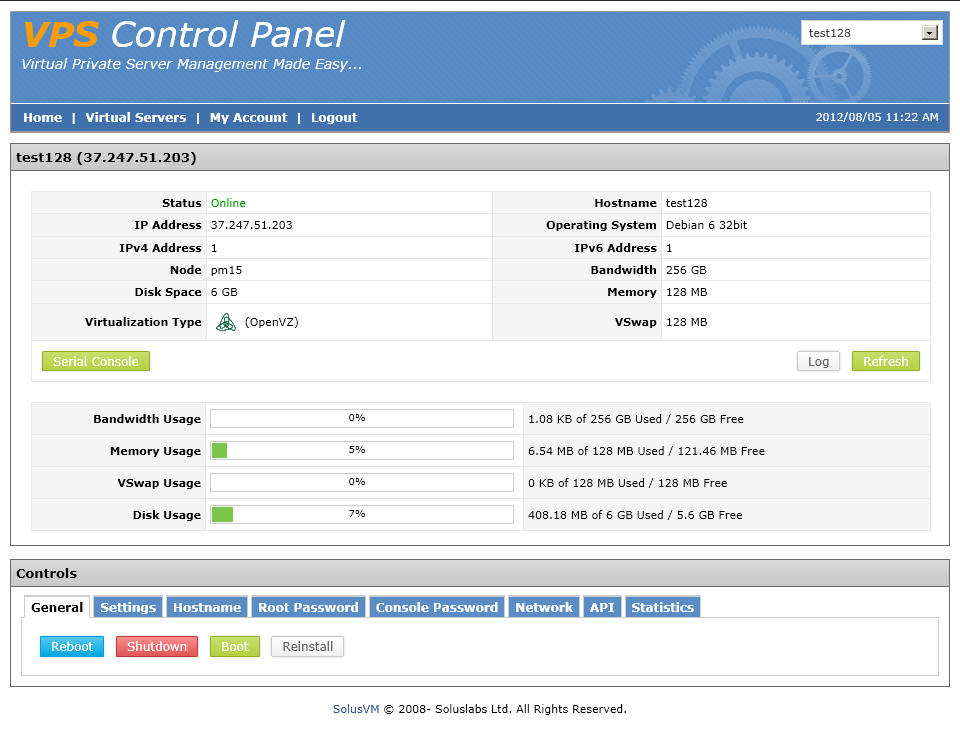Click the date 2012/08/05 11:22 AM

(x=877, y=117)
